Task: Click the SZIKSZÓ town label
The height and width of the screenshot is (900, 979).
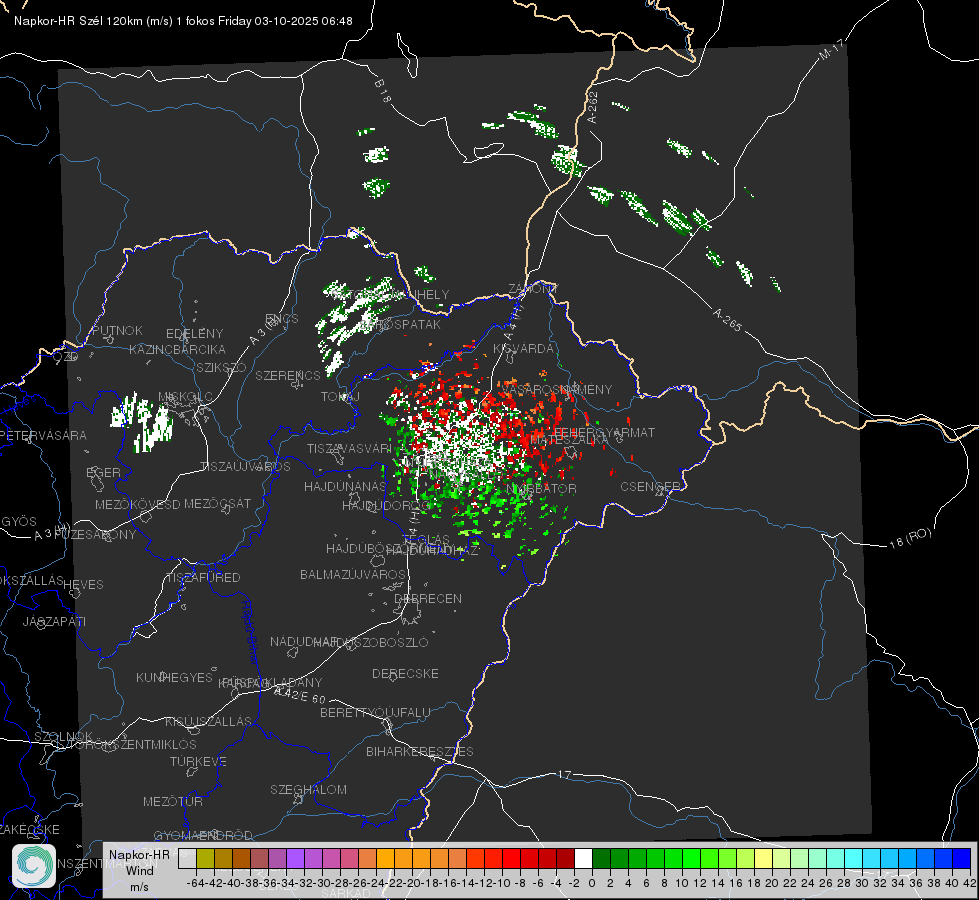Action: tap(222, 368)
